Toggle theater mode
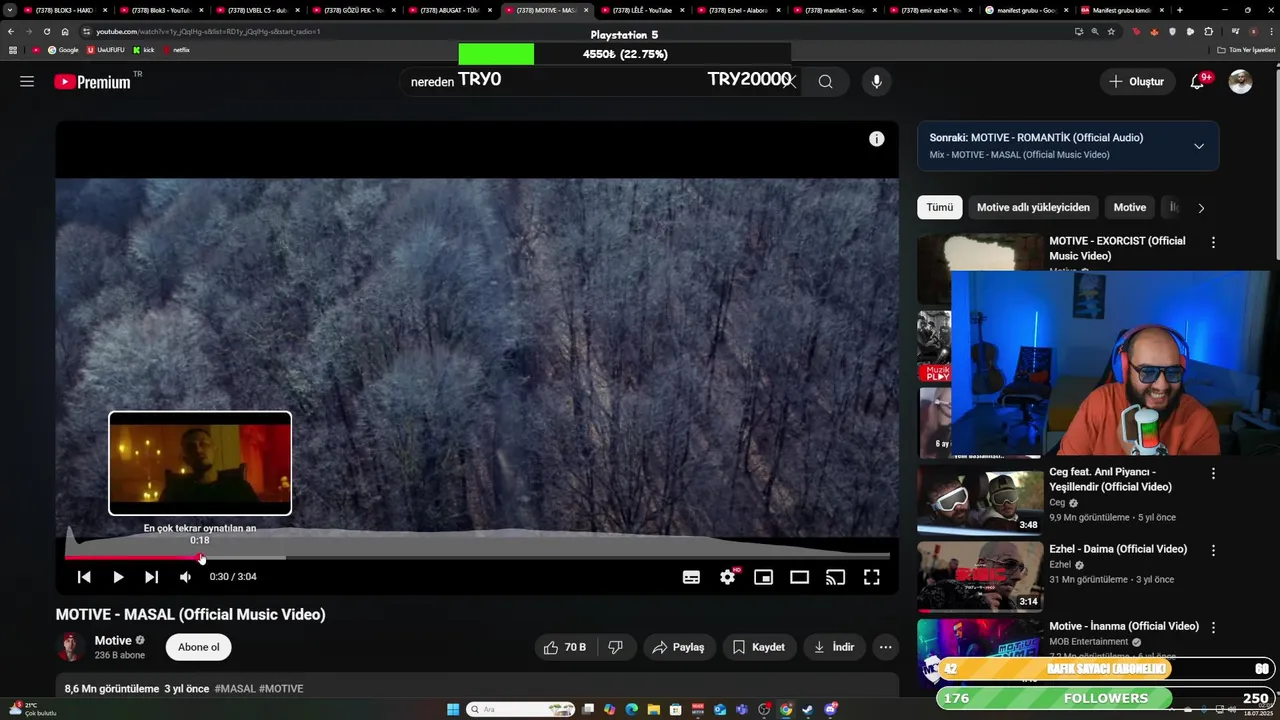Viewport: 1280px width, 720px height. point(799,577)
